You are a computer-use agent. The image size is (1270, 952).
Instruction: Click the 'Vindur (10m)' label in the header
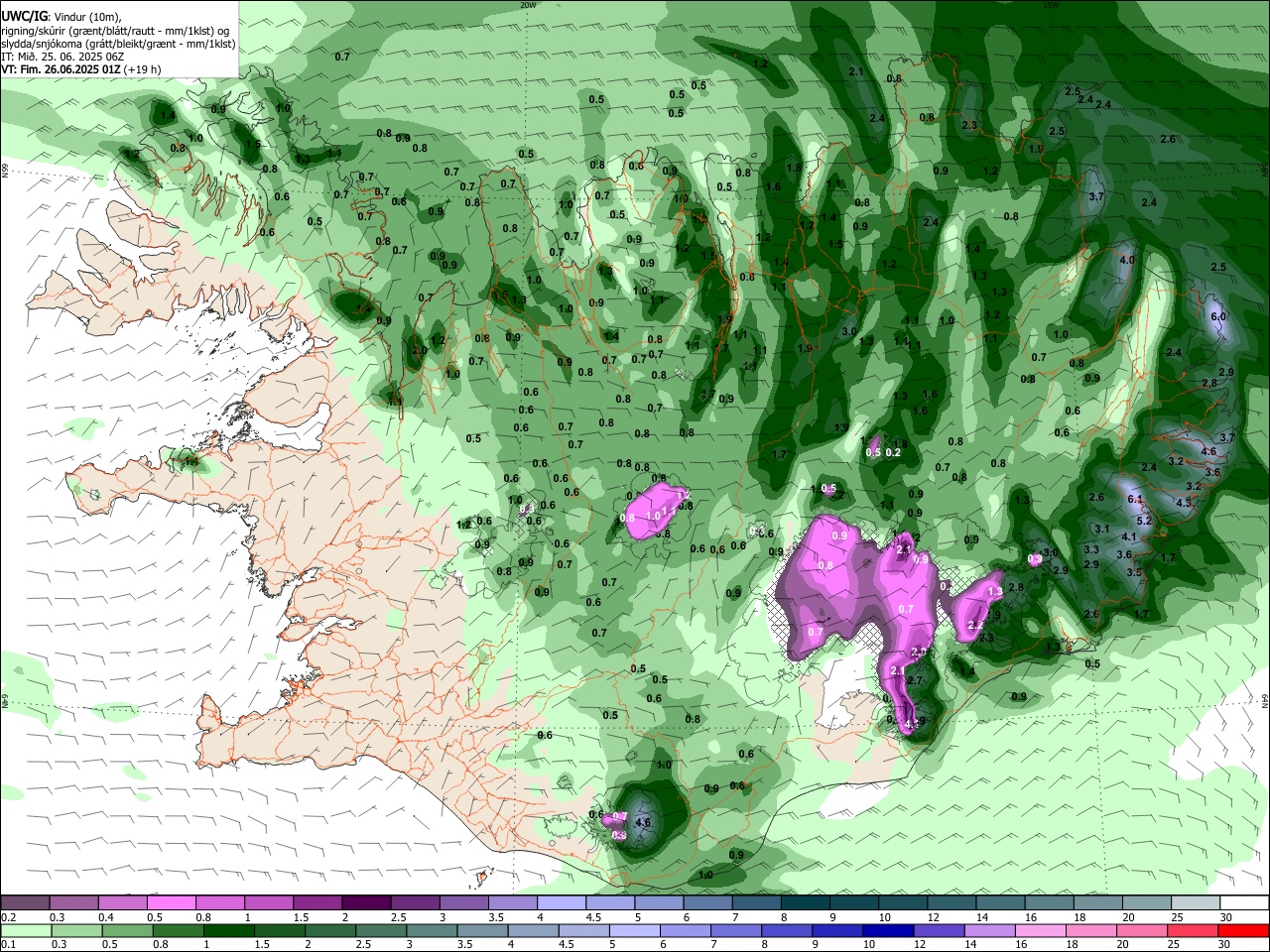point(89,17)
